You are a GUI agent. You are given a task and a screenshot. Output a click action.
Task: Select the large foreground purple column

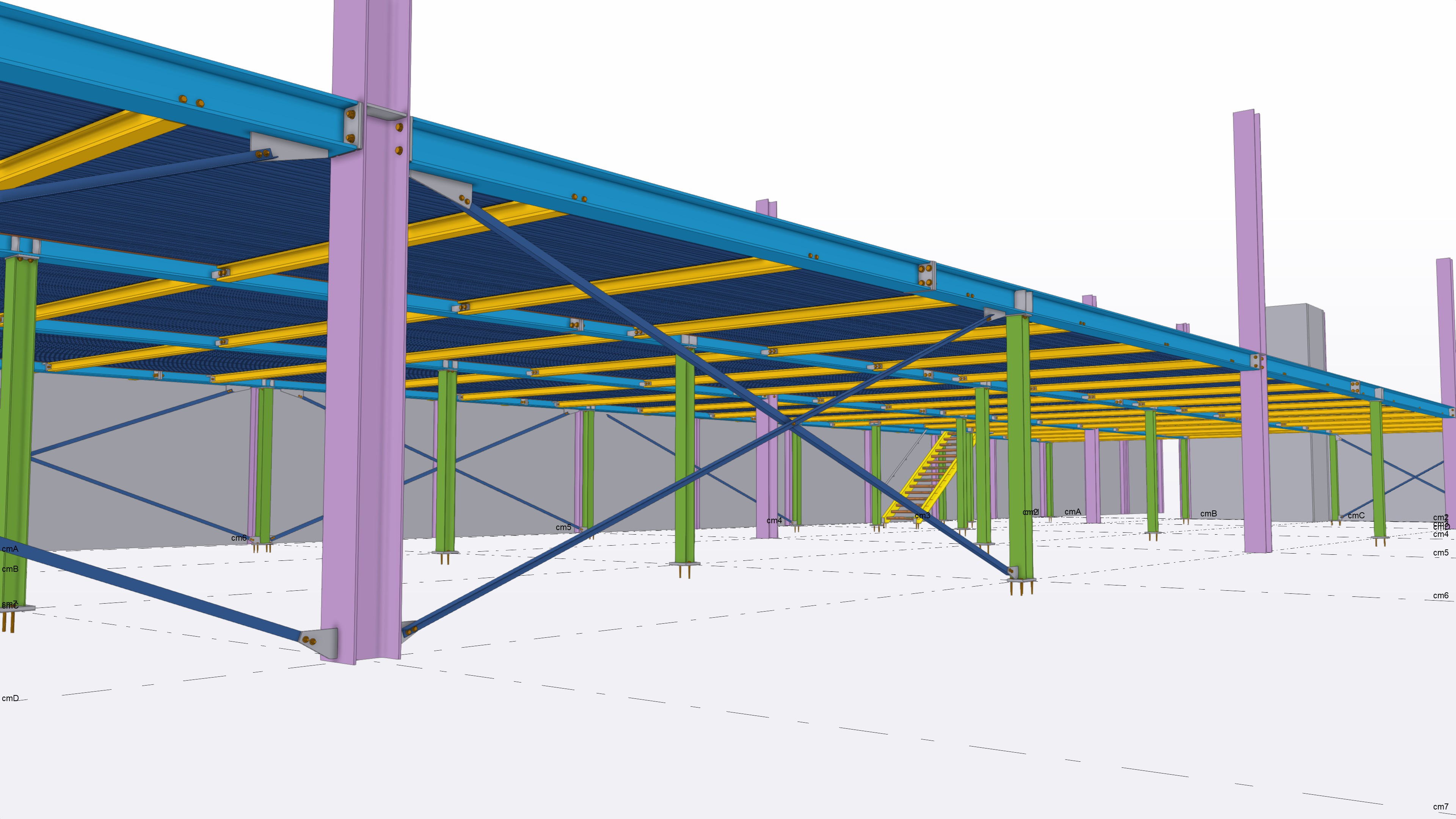pos(364,395)
